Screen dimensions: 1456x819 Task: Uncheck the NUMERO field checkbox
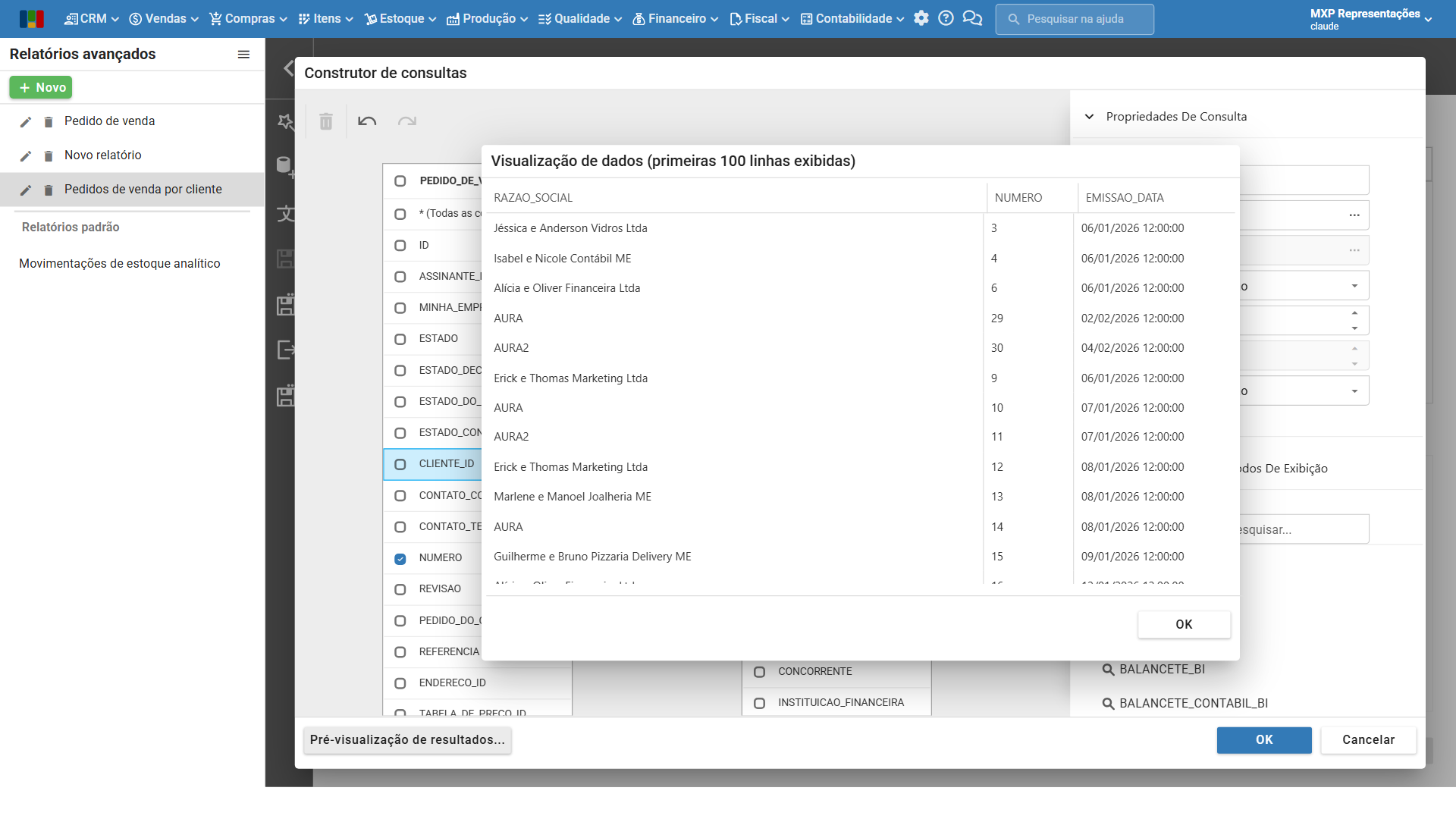click(x=400, y=559)
